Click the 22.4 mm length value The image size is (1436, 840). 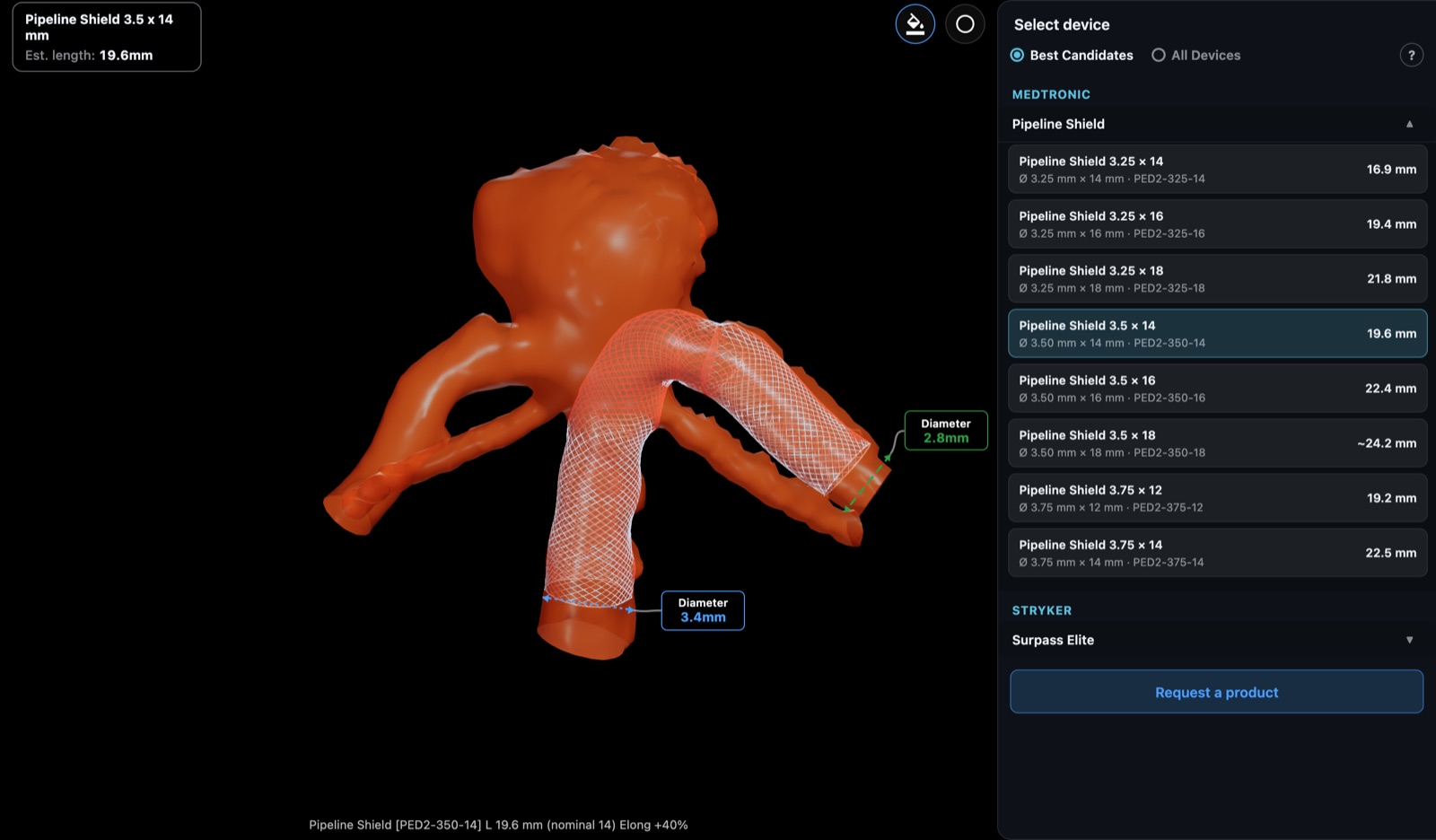(x=1391, y=389)
